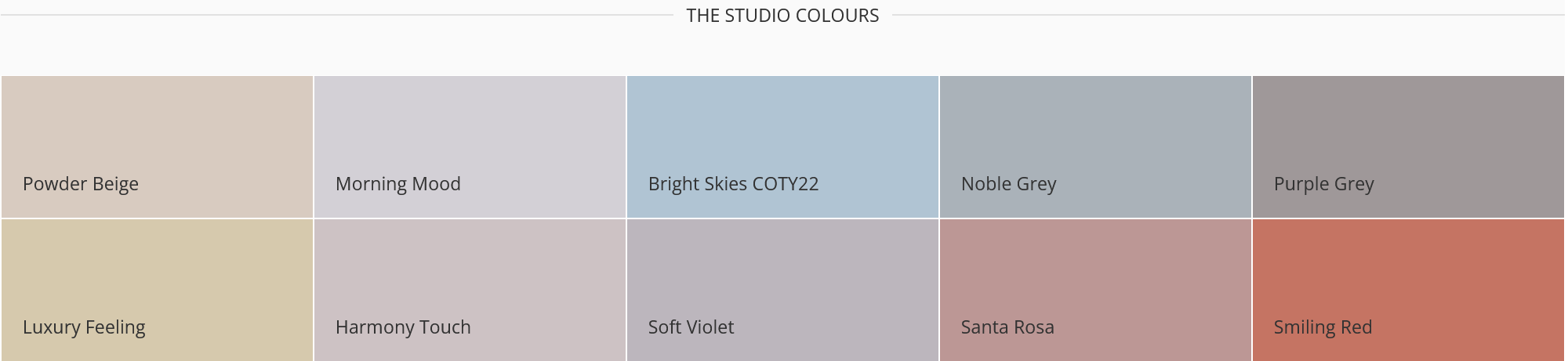Click the "Bright Skies COTY22" label text

tap(733, 185)
